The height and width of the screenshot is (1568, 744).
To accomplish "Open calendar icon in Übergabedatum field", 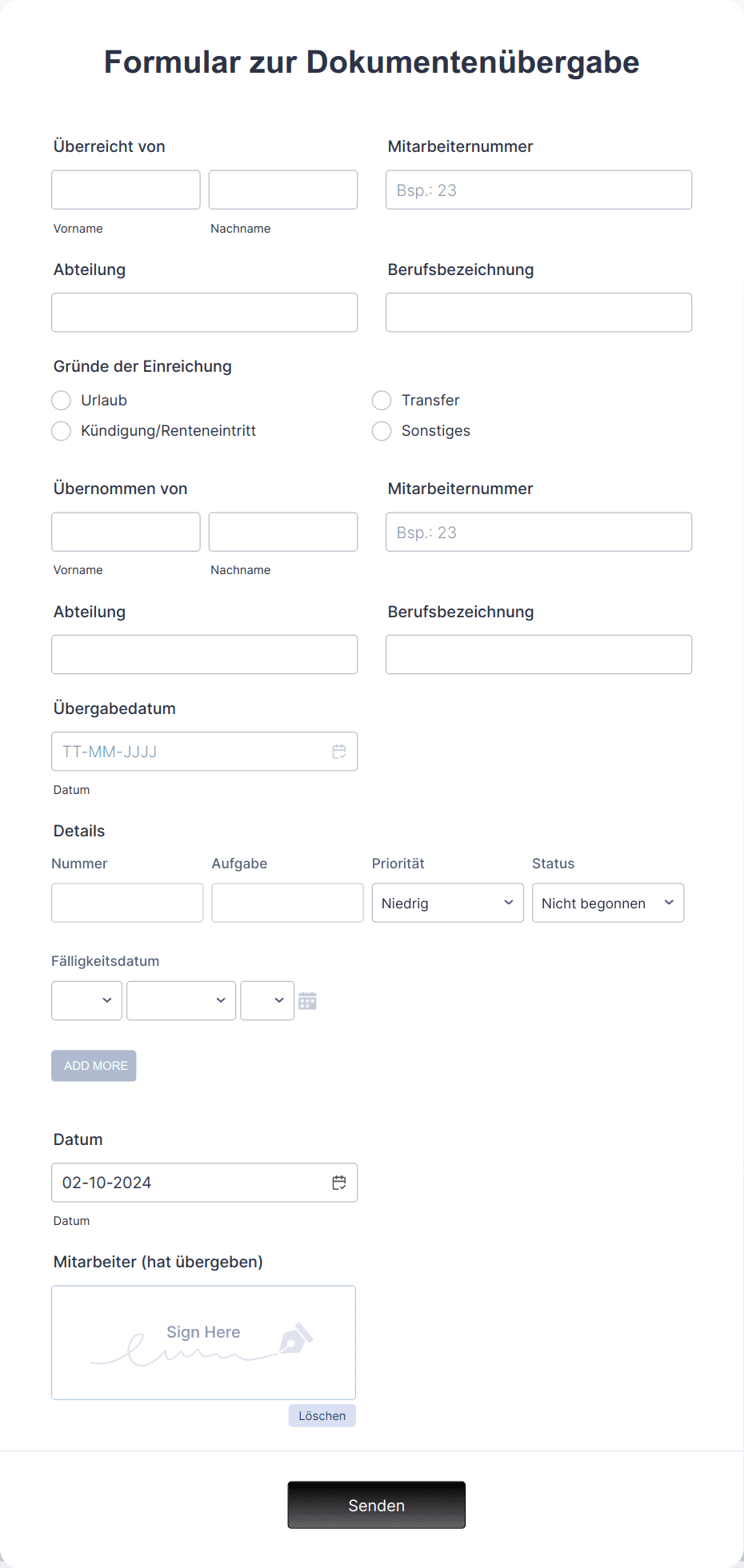I will tap(339, 752).
